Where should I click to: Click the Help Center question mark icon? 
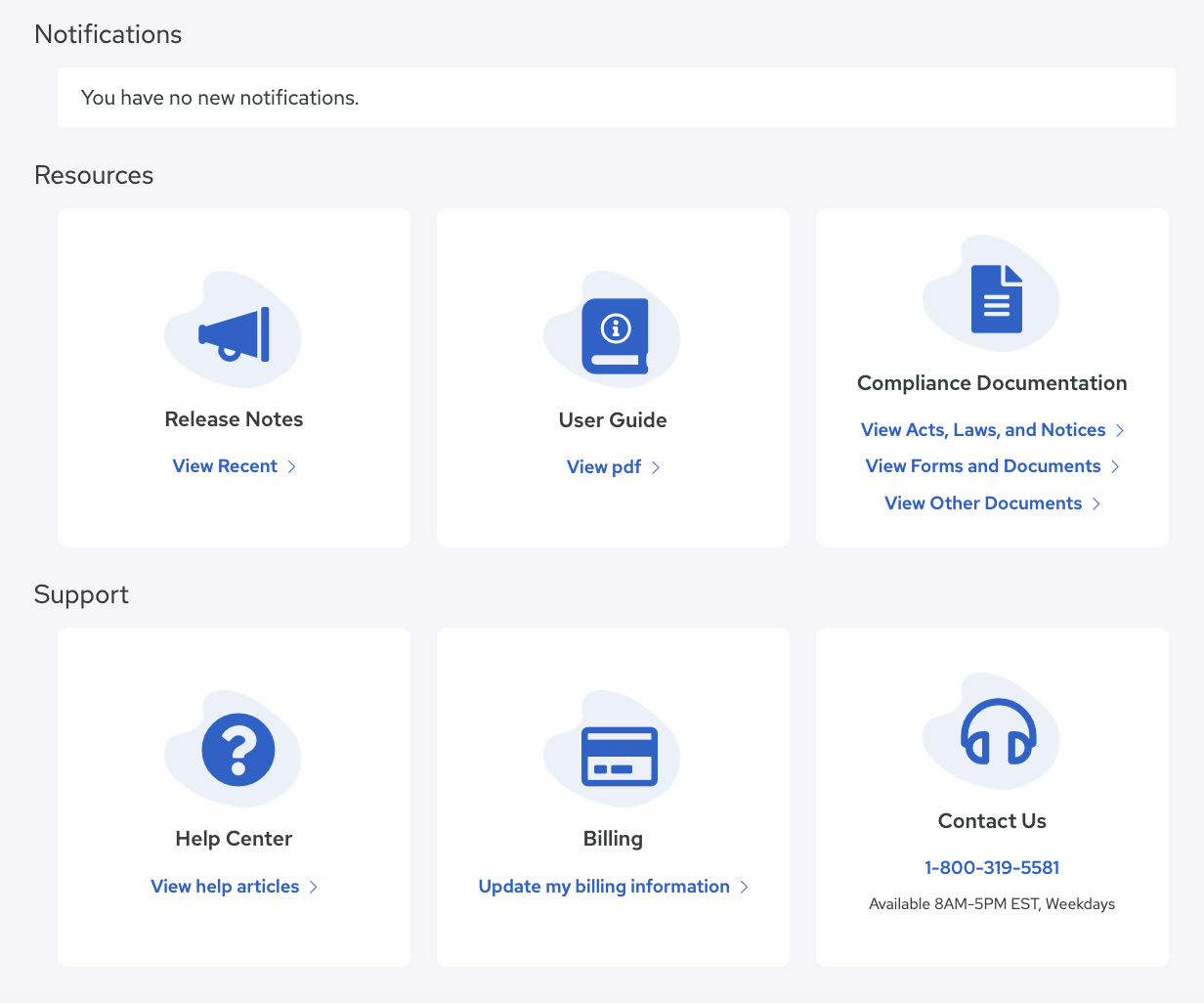(x=237, y=750)
